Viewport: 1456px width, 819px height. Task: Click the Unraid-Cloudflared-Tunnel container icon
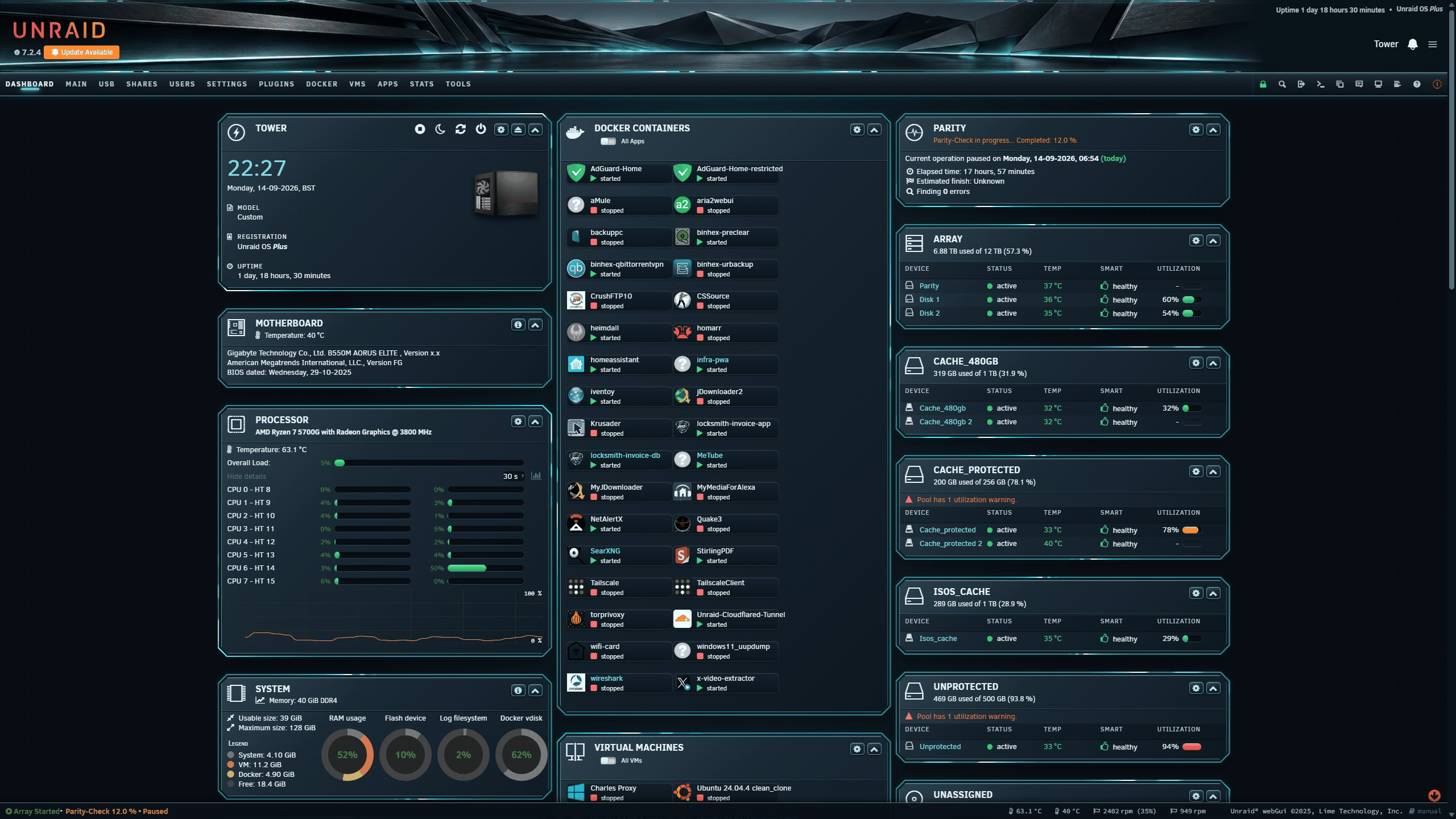tap(682, 619)
